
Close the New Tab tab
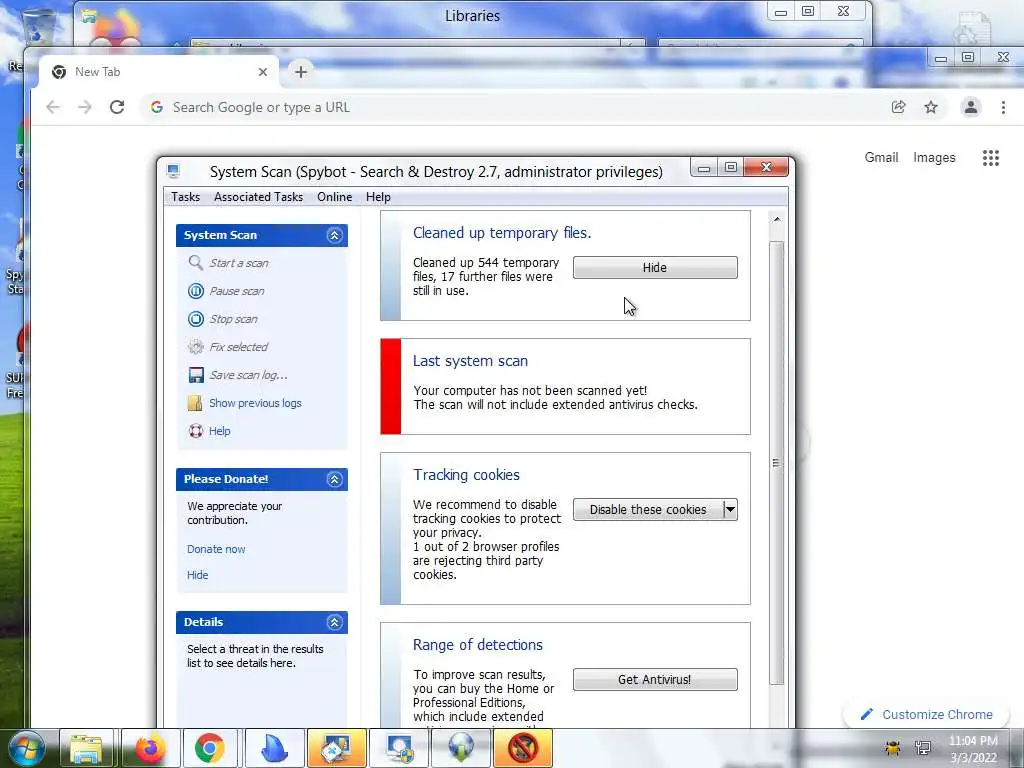pyautogui.click(x=263, y=72)
